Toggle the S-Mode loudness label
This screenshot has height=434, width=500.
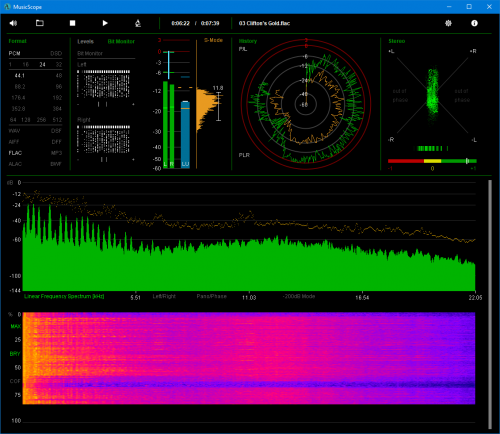pos(213,40)
